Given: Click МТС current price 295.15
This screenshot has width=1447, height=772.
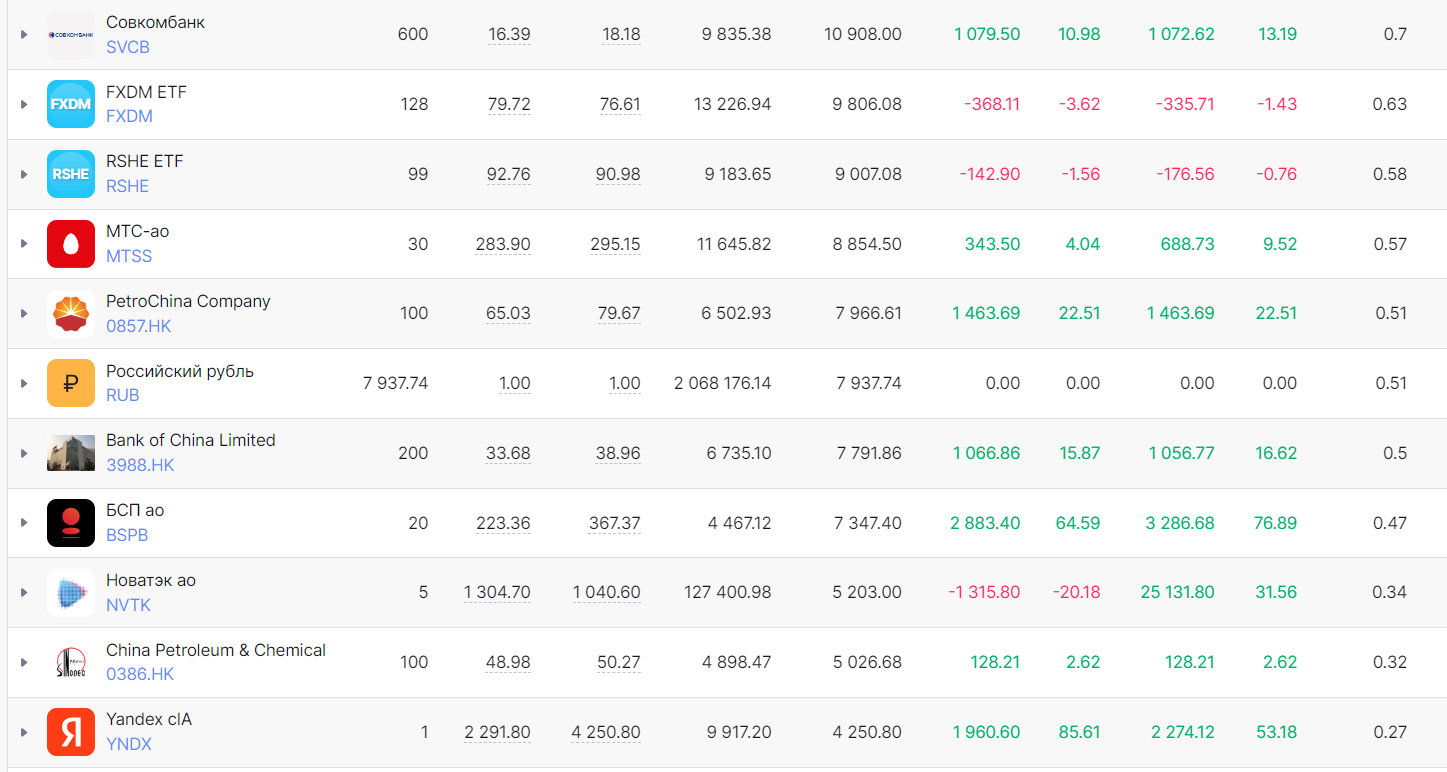Looking at the screenshot, I should click(x=615, y=244).
